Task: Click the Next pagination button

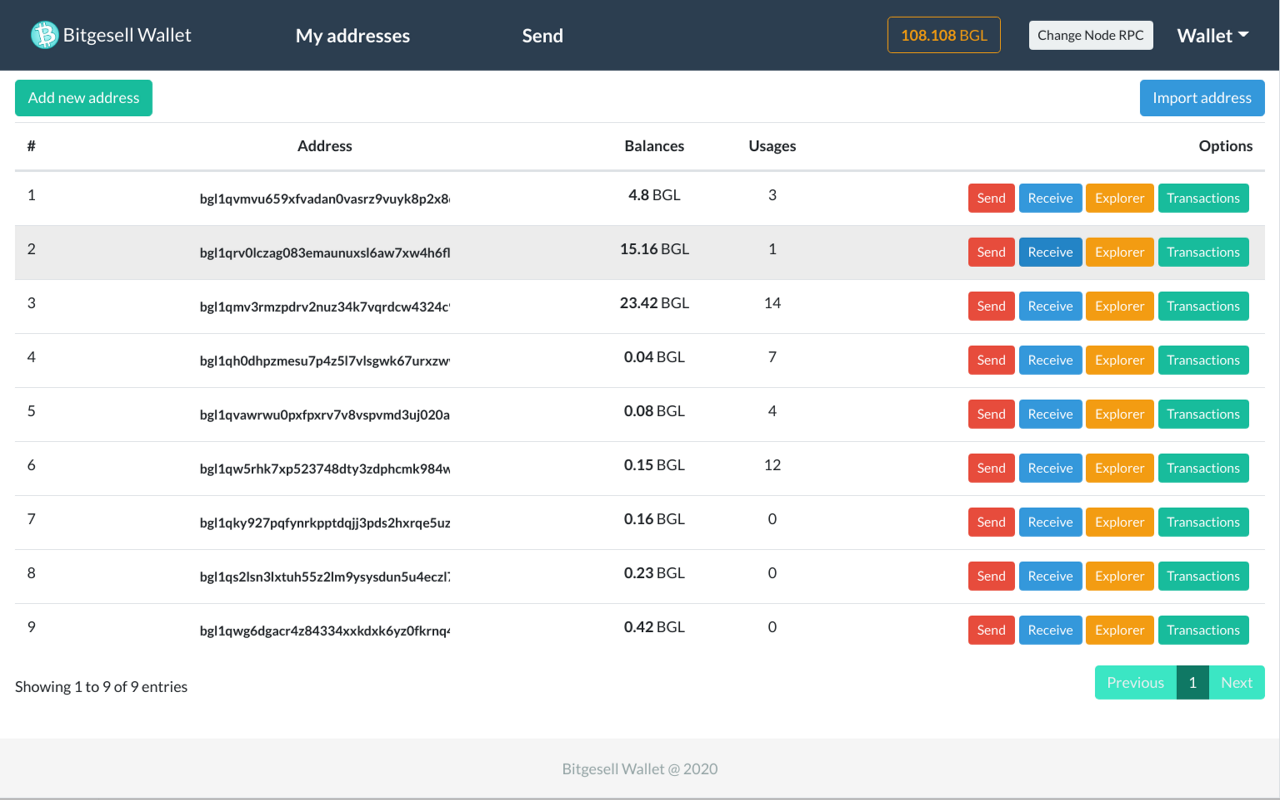Action: pos(1237,682)
